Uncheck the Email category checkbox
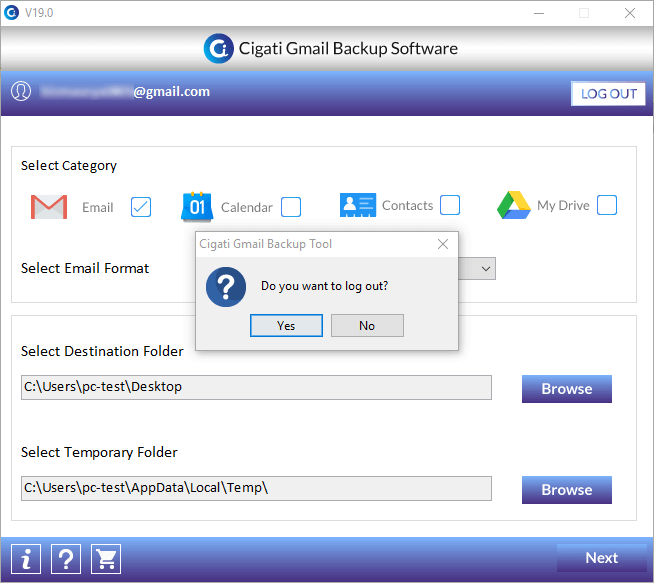 tap(141, 207)
